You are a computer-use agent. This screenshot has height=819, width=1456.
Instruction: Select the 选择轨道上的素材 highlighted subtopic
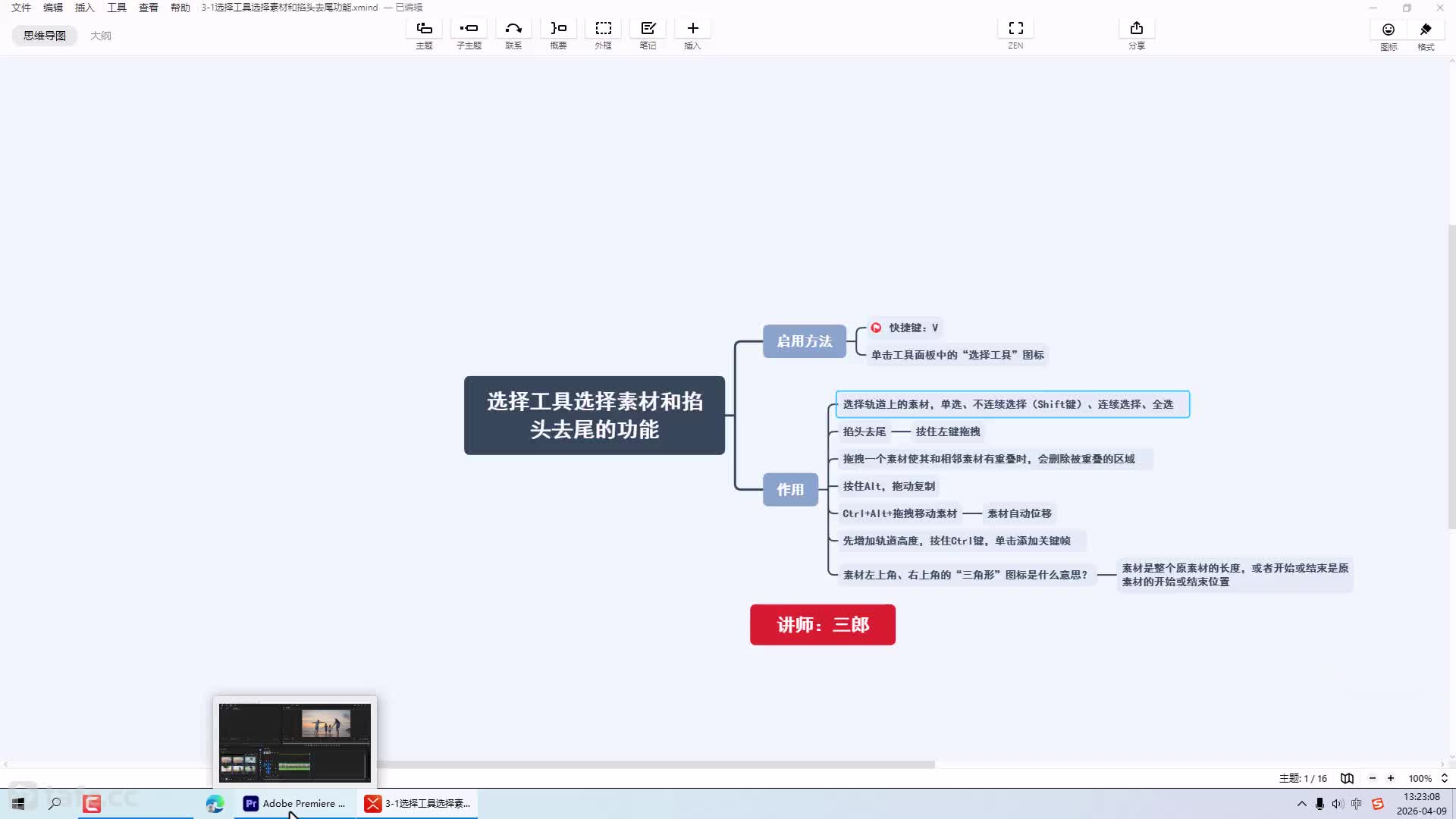pyautogui.click(x=1012, y=404)
